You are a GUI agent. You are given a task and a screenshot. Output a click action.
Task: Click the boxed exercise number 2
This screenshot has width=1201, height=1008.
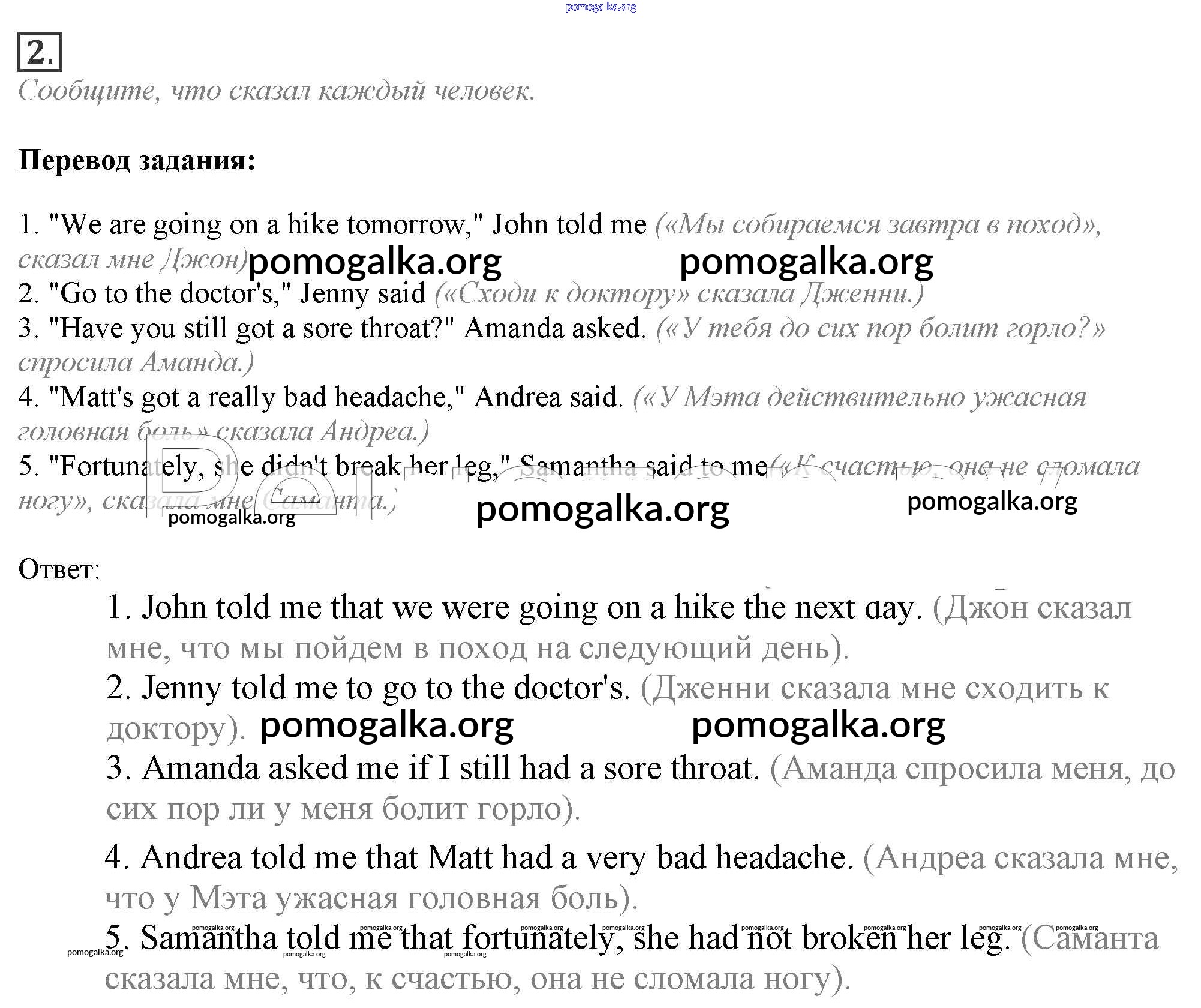click(40, 52)
